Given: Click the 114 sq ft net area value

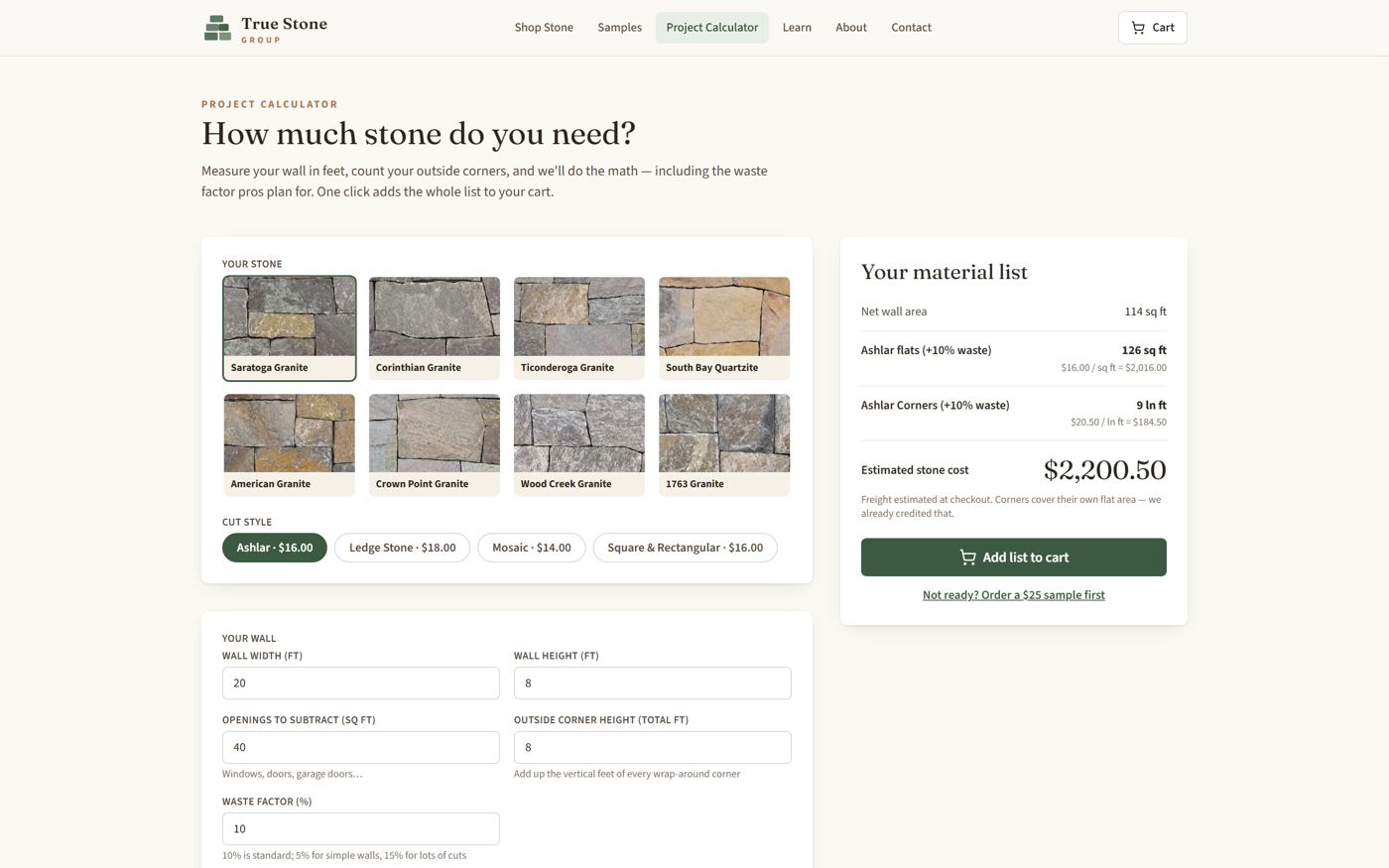Looking at the screenshot, I should click(1145, 311).
